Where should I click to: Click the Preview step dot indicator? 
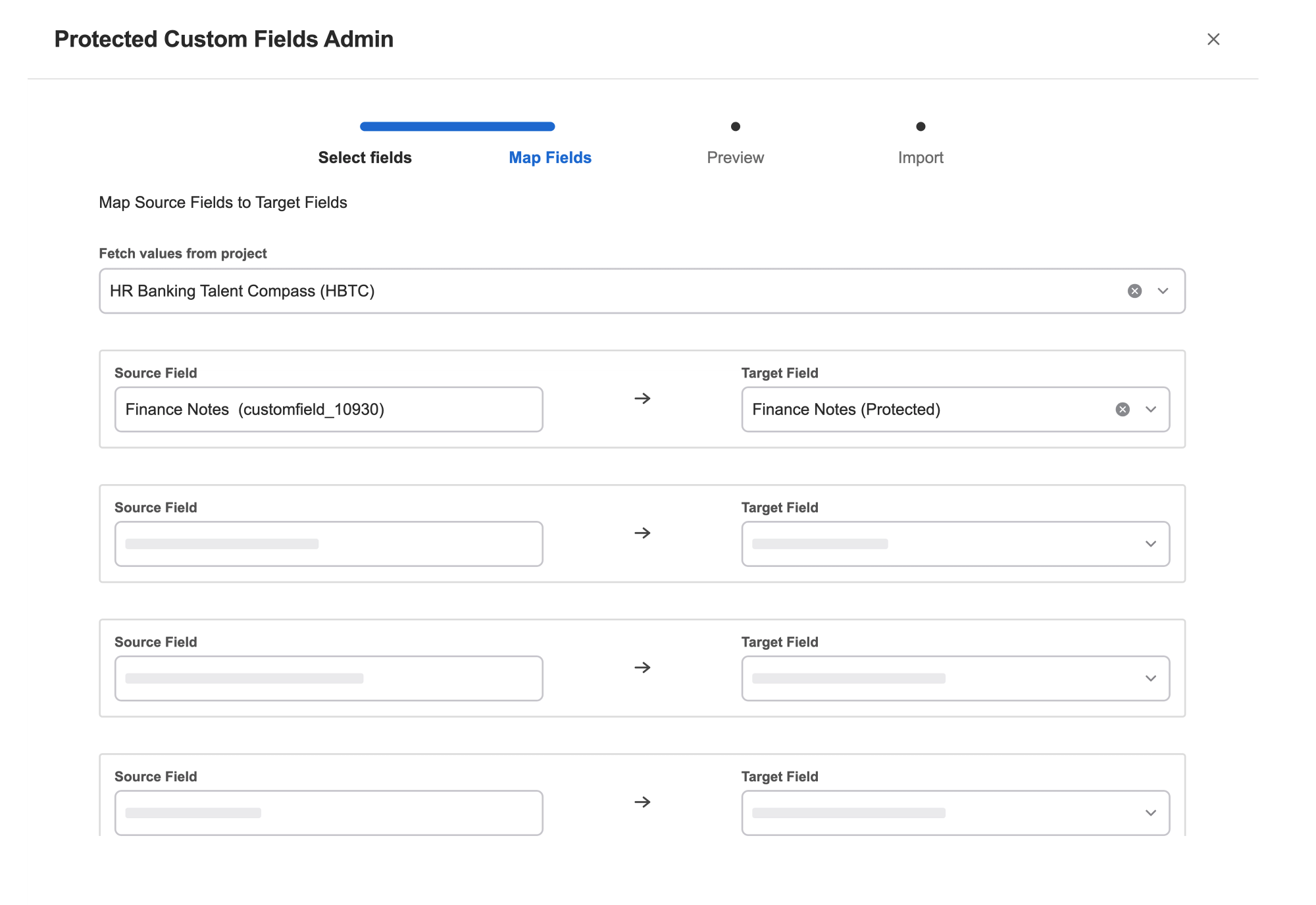tap(736, 126)
